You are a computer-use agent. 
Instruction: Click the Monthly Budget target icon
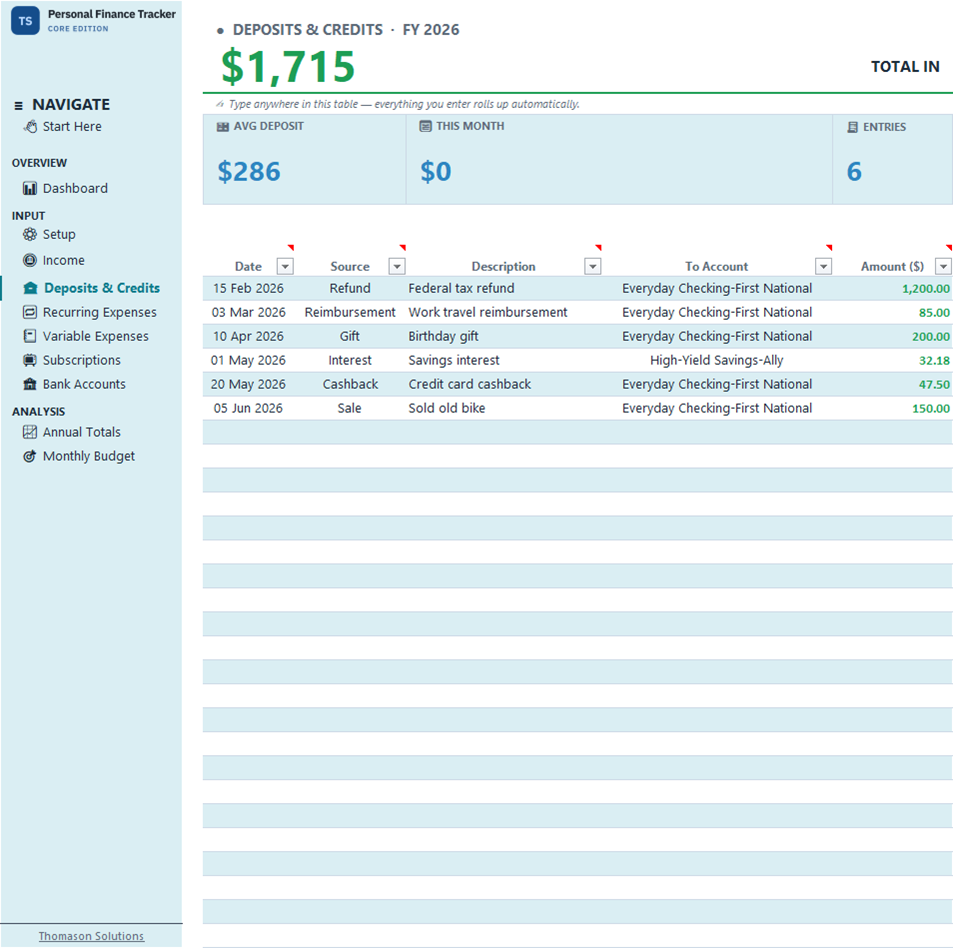(30, 456)
